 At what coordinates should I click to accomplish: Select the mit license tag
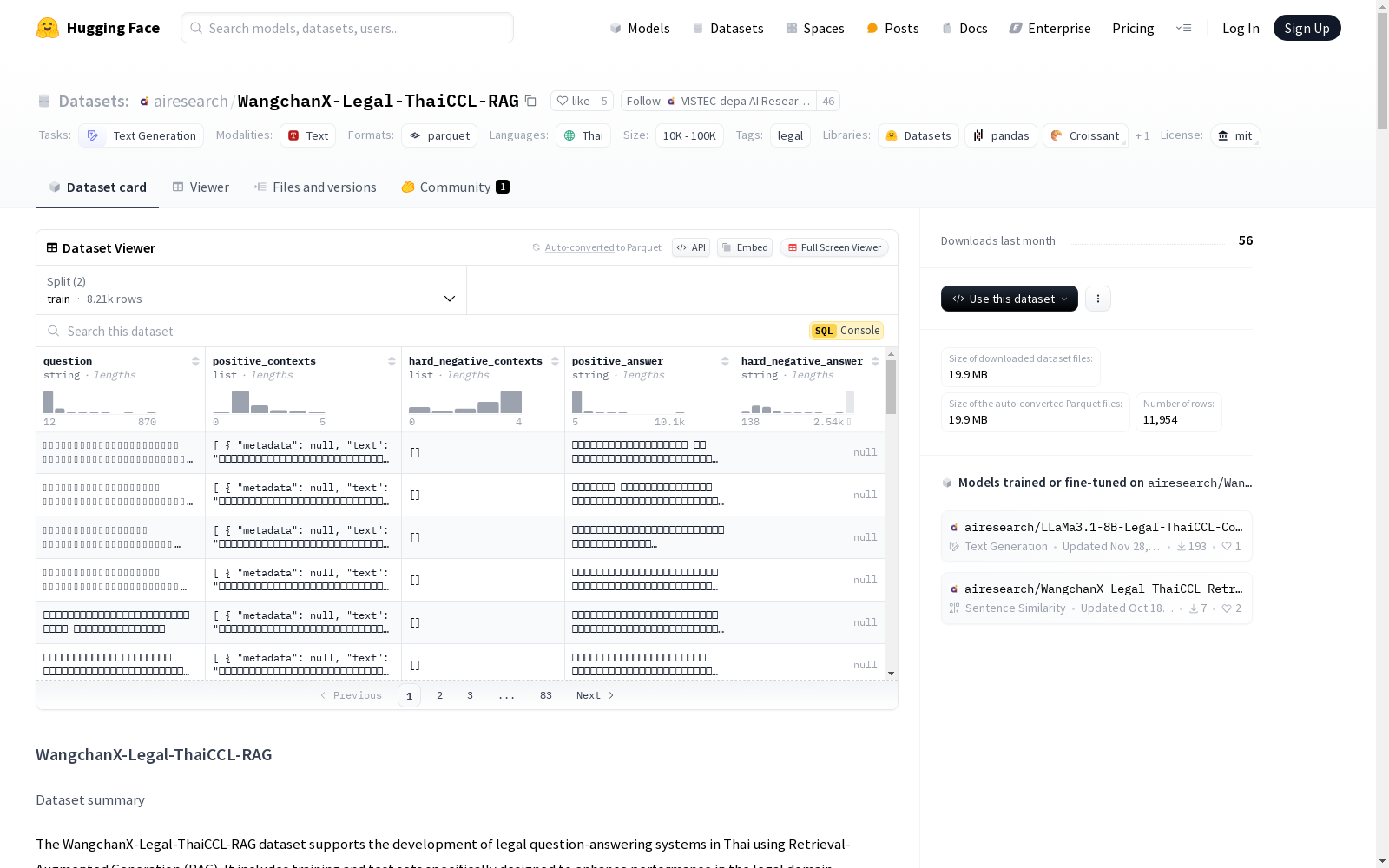point(1235,135)
